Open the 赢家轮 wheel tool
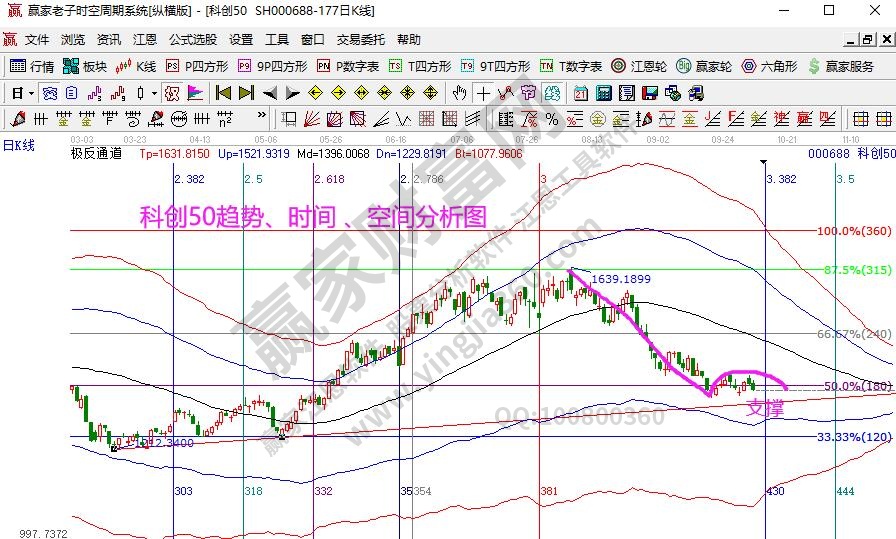 point(704,66)
